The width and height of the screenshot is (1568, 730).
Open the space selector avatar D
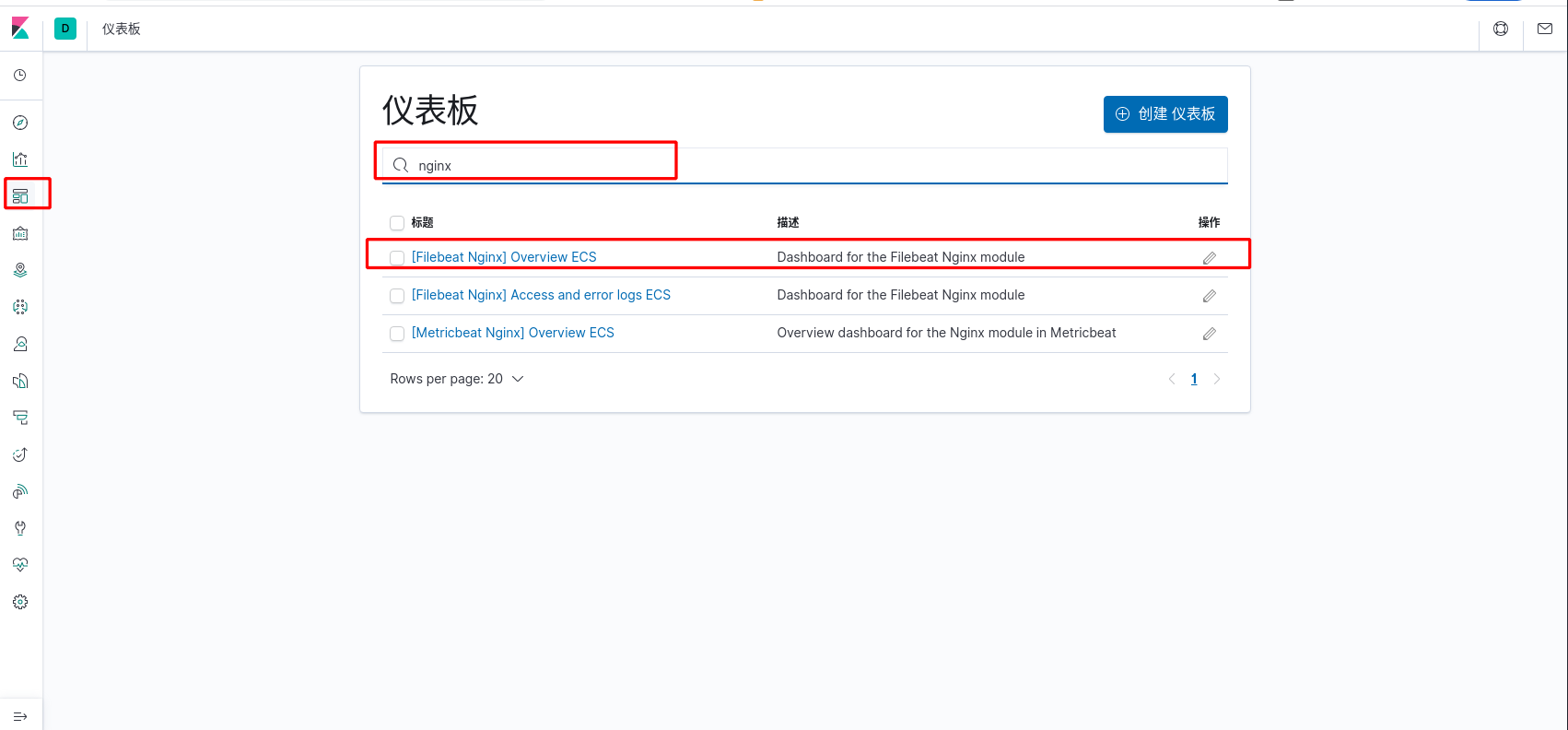(65, 29)
